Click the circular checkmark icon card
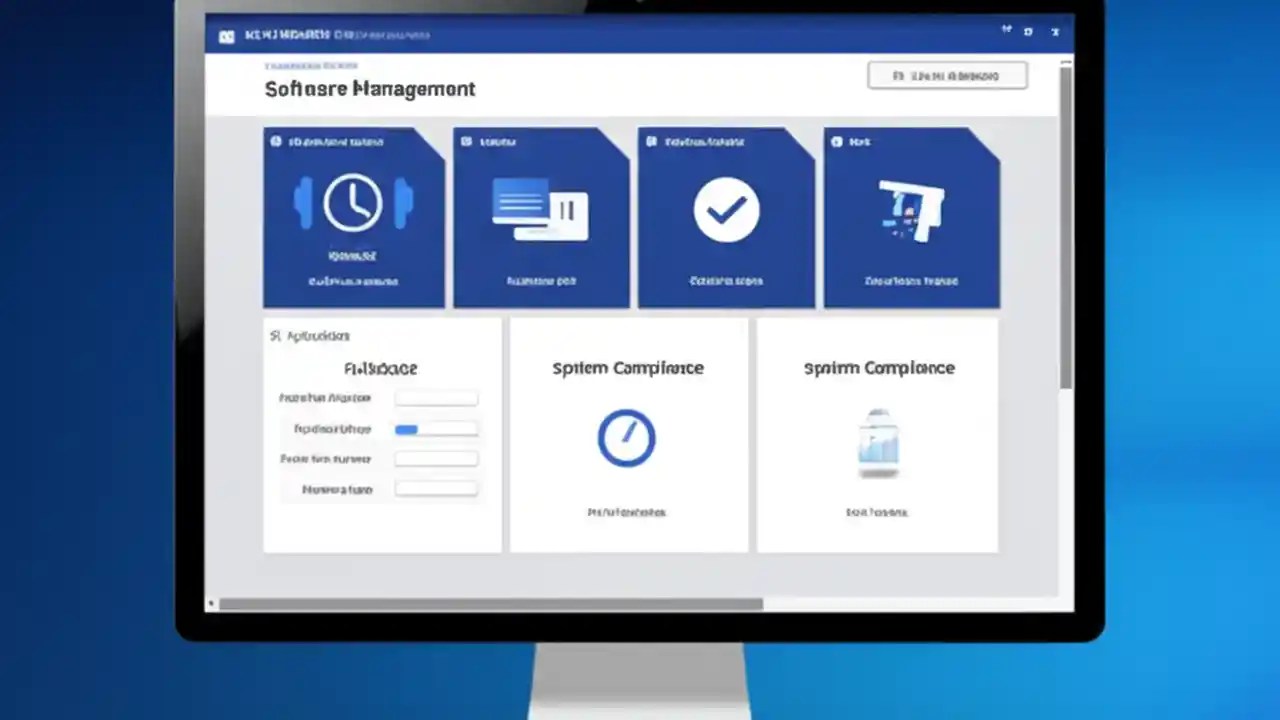1280x720 pixels. [727, 209]
